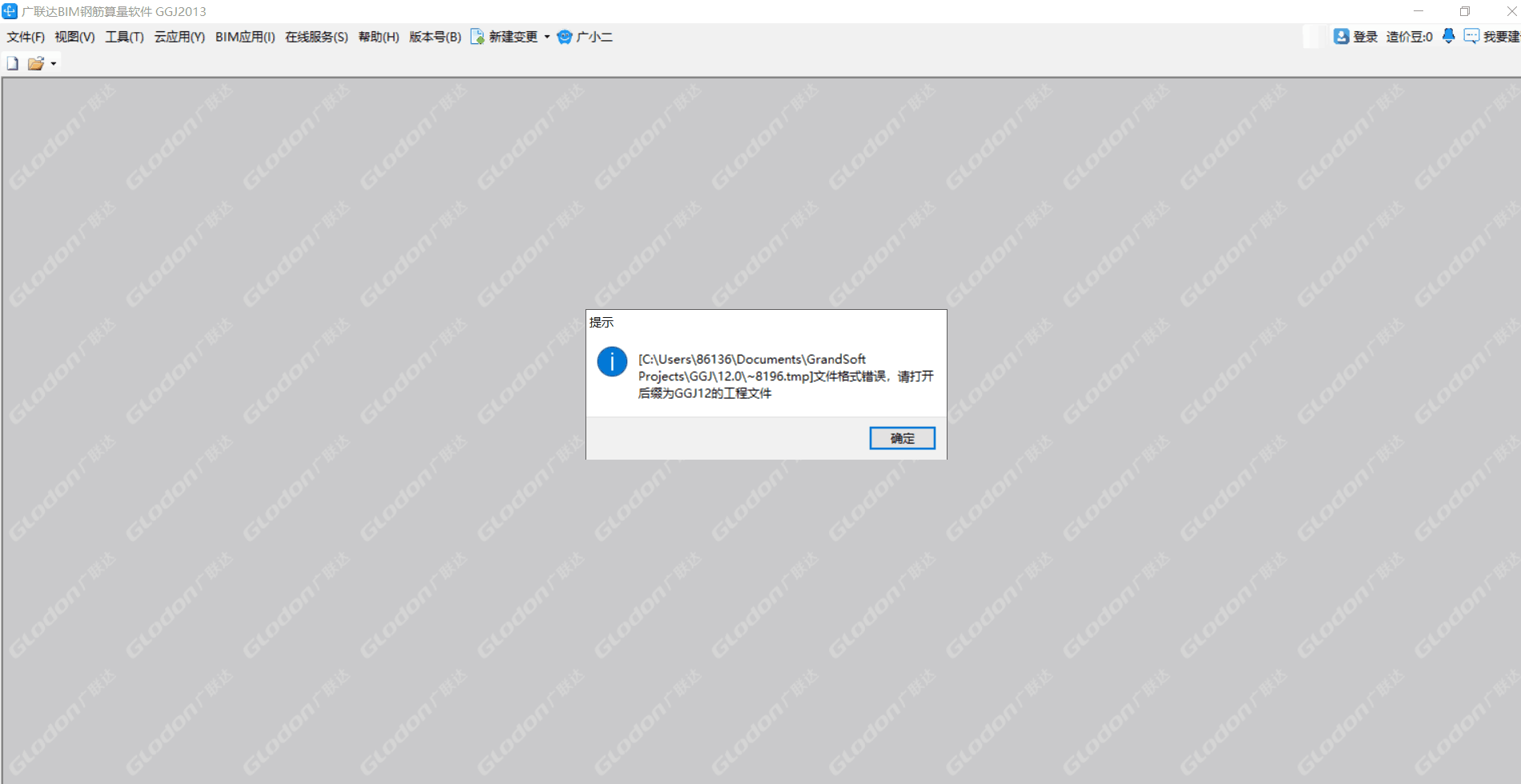This screenshot has height=784, width=1521.
Task: Open the 云应用(Y) menu
Action: tap(179, 37)
